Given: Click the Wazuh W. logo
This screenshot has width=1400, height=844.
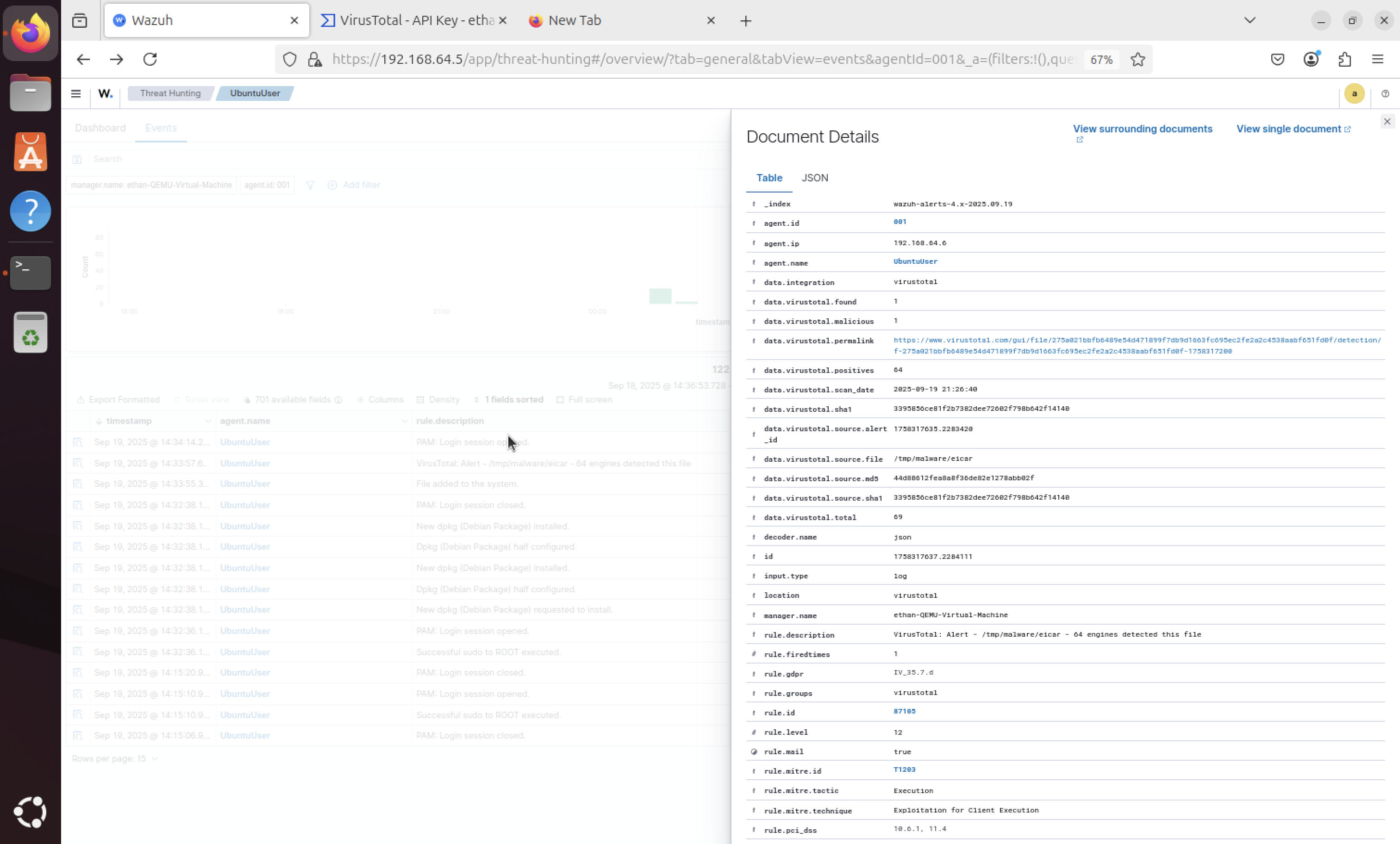Looking at the screenshot, I should pos(105,94).
